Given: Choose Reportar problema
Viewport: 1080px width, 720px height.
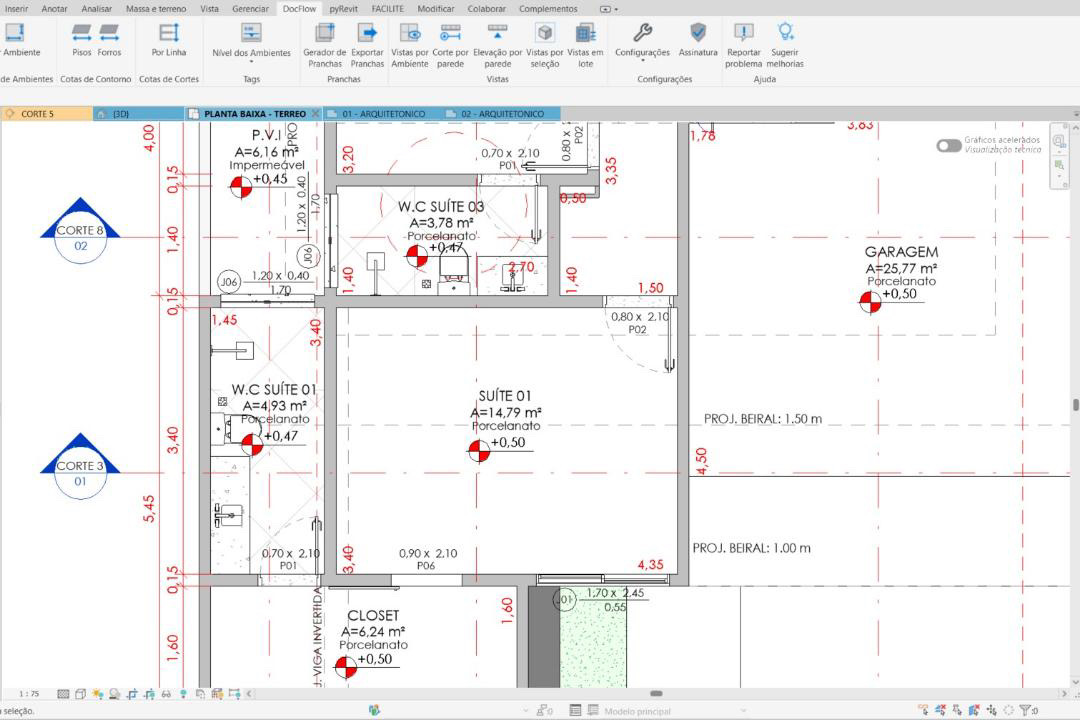Looking at the screenshot, I should click(x=744, y=45).
